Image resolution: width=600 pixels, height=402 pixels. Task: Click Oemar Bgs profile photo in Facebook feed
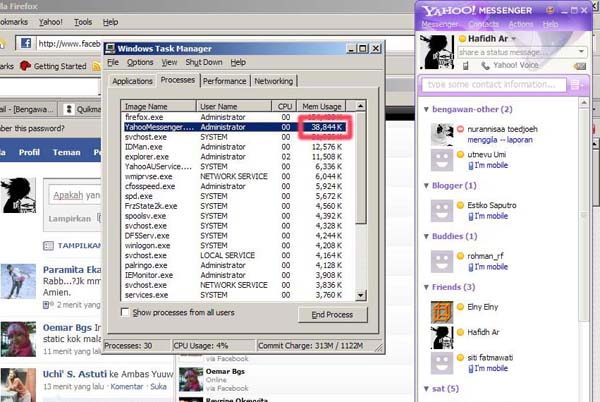[x=18, y=339]
